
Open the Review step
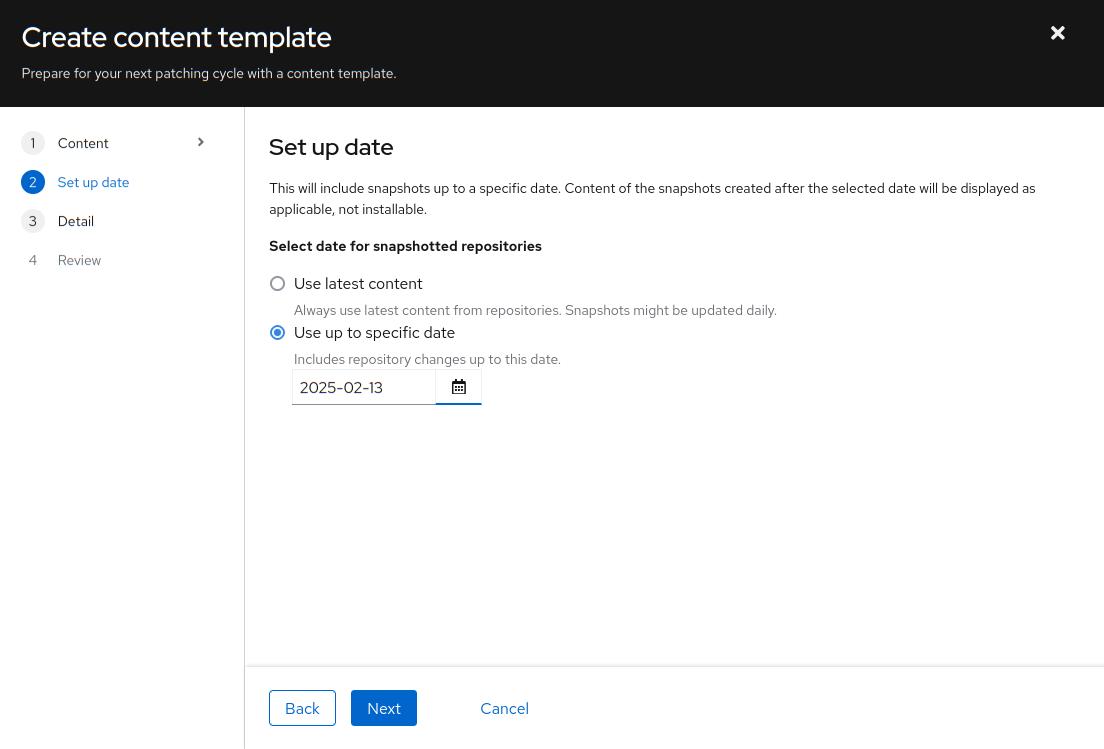79,260
